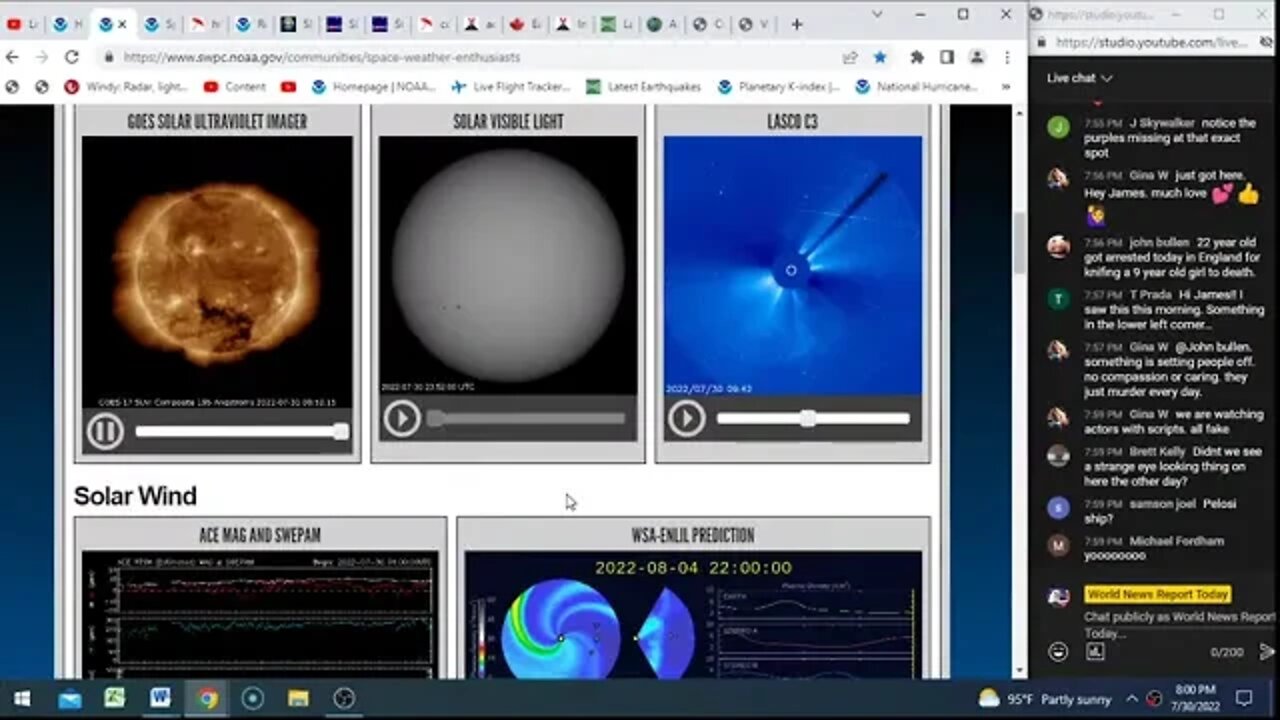Open the WSA-ENLIL Prediction image
The height and width of the screenshot is (720, 1280).
693,615
